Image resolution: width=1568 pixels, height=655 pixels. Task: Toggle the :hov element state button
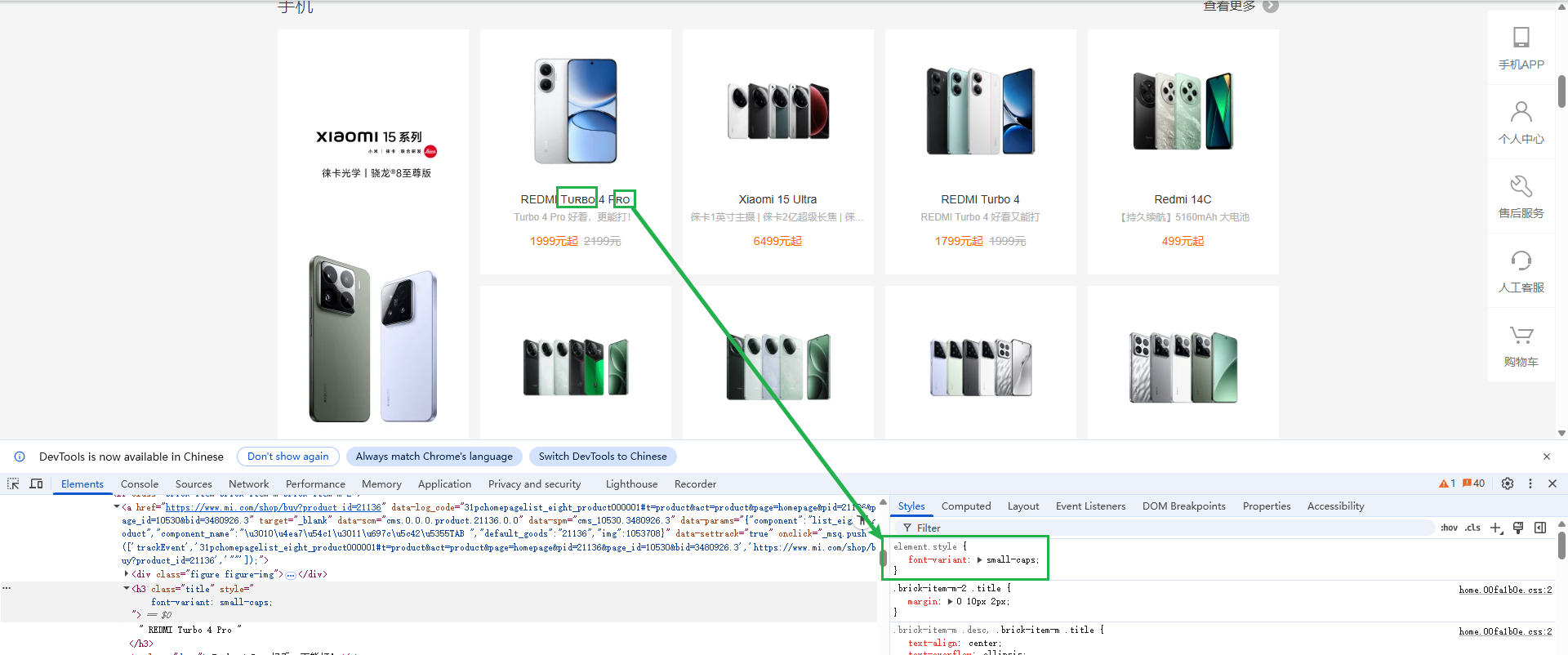1450,528
